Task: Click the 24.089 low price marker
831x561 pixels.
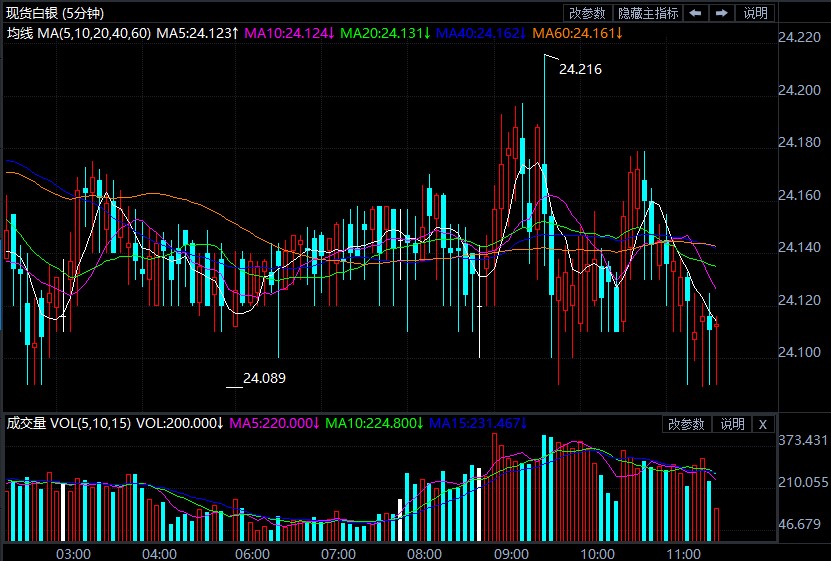Action: 264,378
